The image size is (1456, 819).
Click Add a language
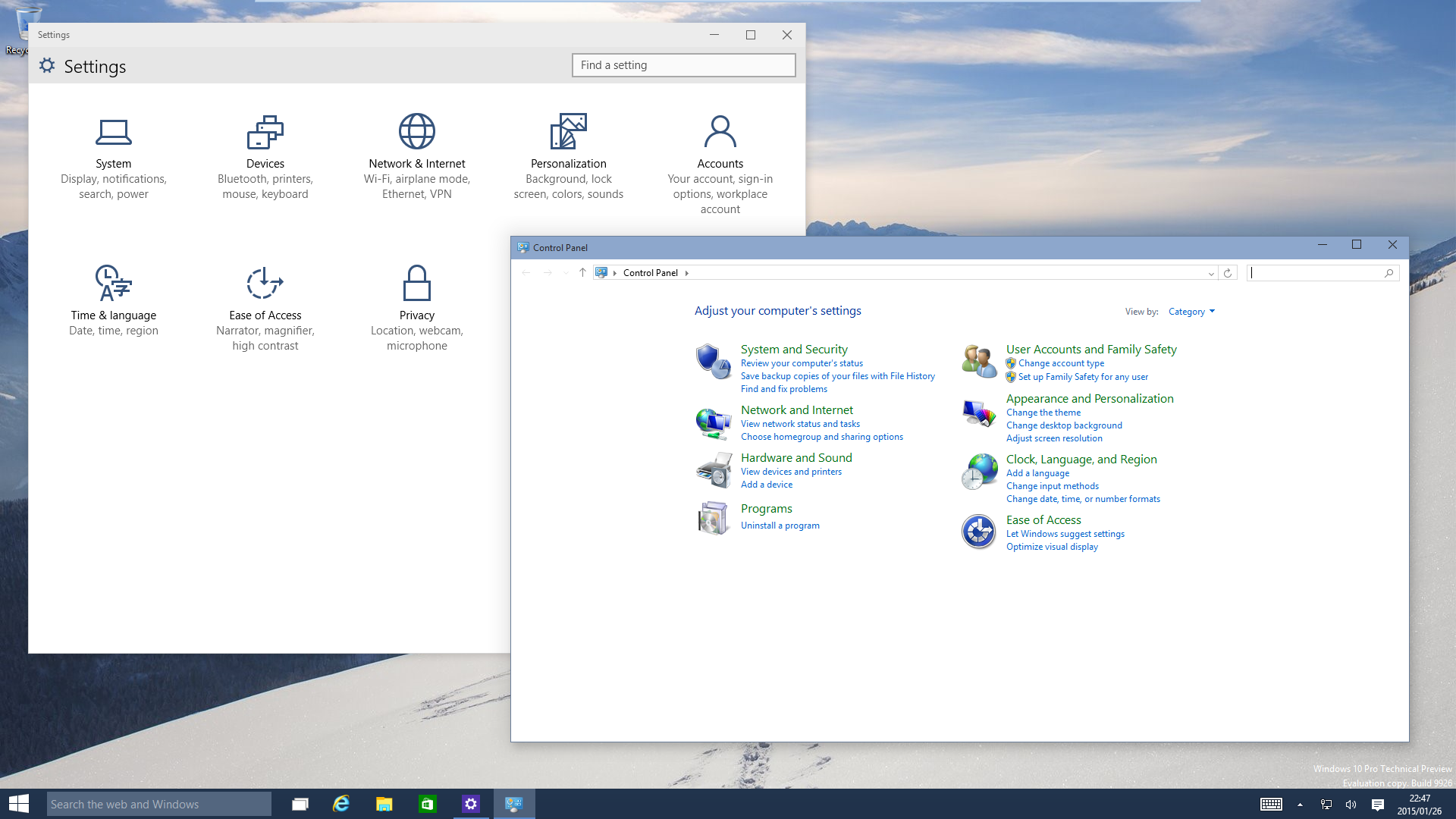click(1037, 473)
